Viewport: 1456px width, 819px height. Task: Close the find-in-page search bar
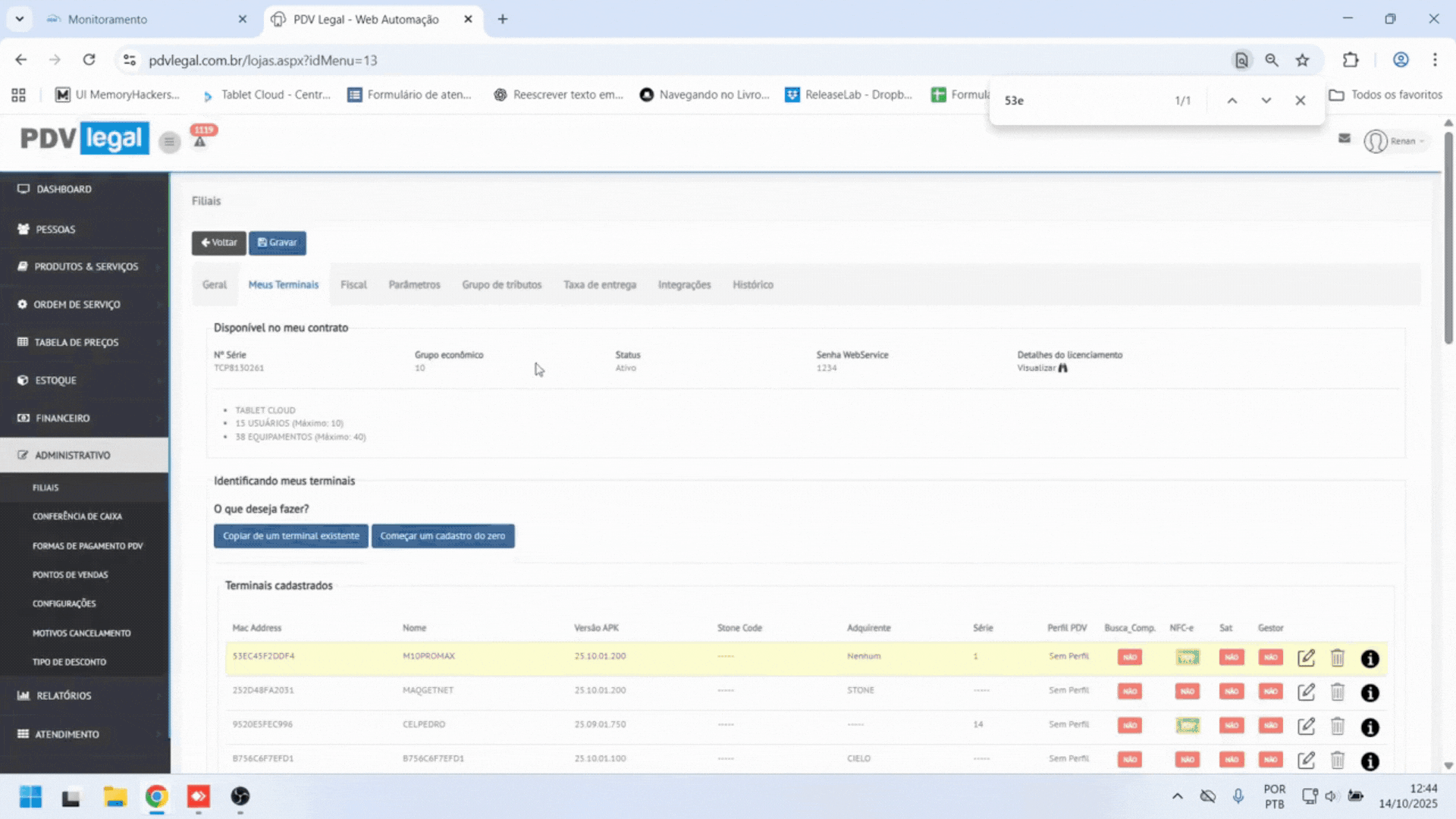[x=1300, y=100]
